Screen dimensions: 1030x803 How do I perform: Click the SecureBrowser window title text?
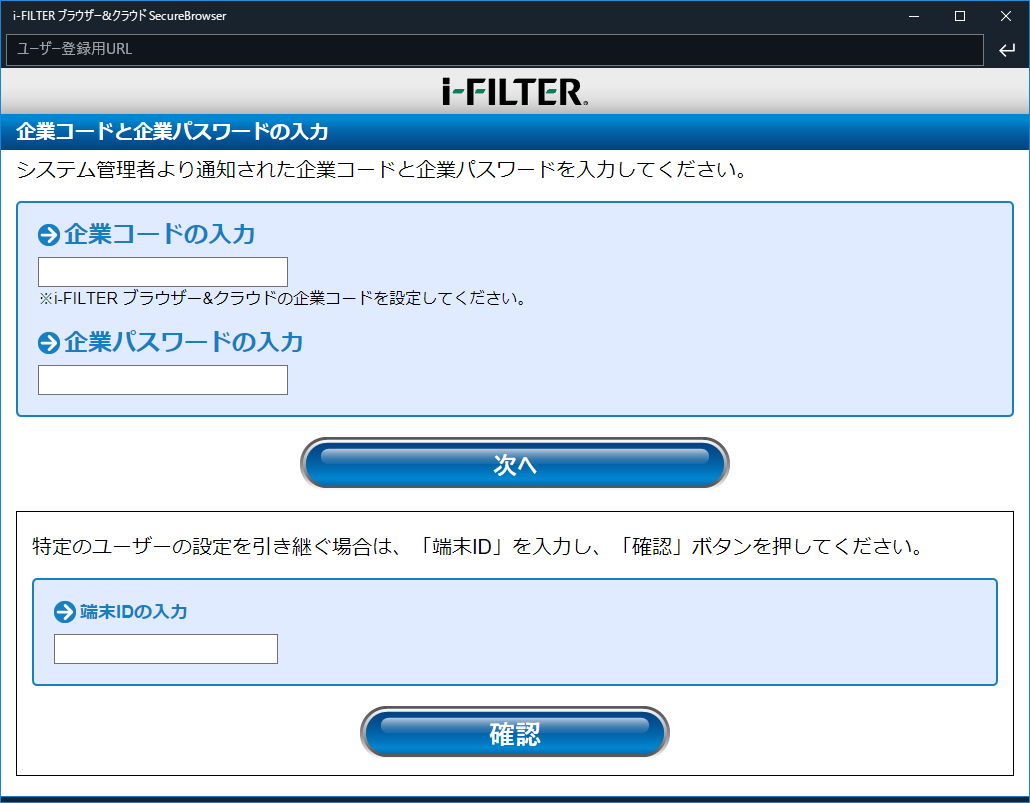[120, 16]
